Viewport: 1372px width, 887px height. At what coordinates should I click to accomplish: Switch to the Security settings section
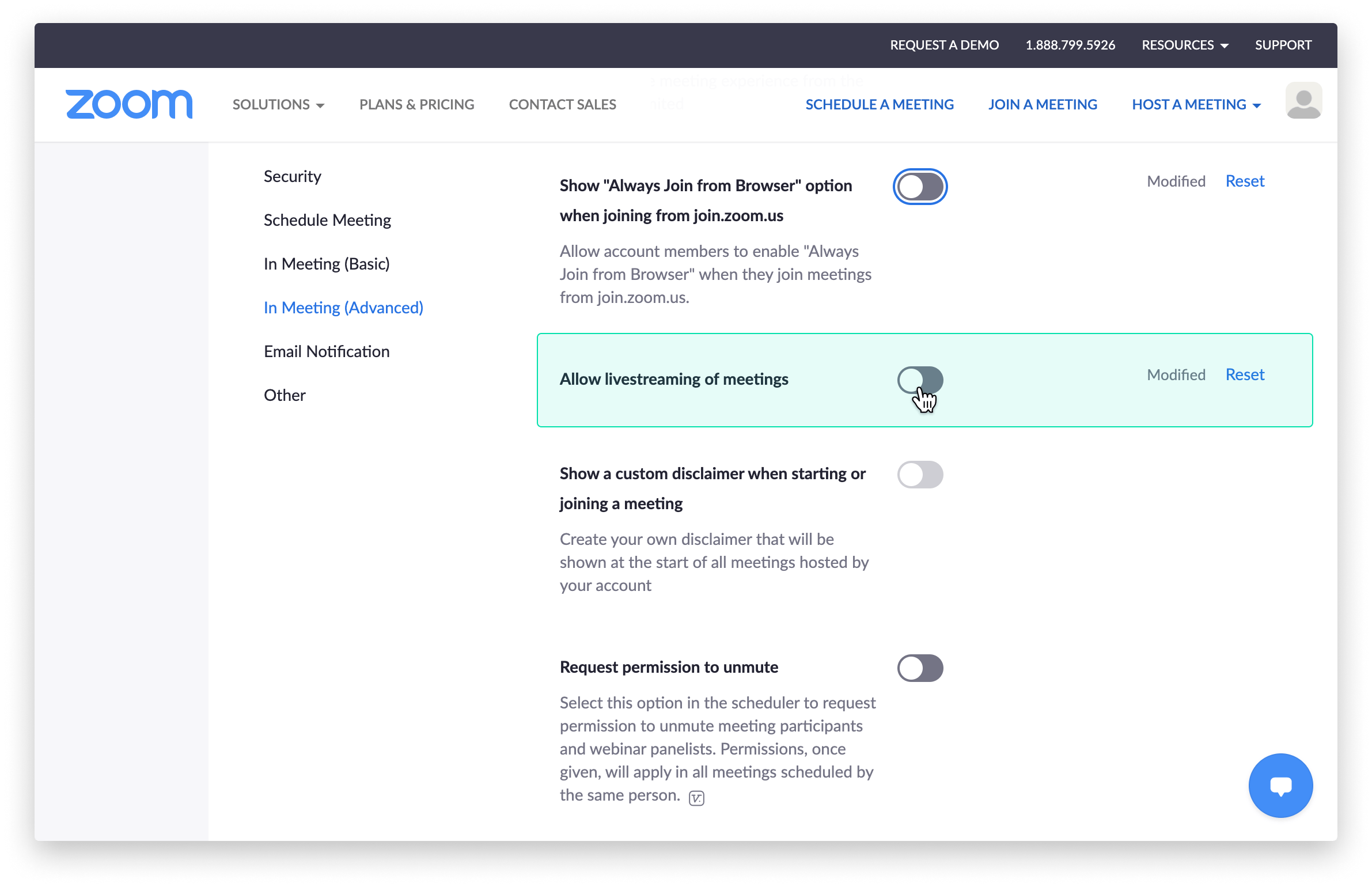coord(292,176)
